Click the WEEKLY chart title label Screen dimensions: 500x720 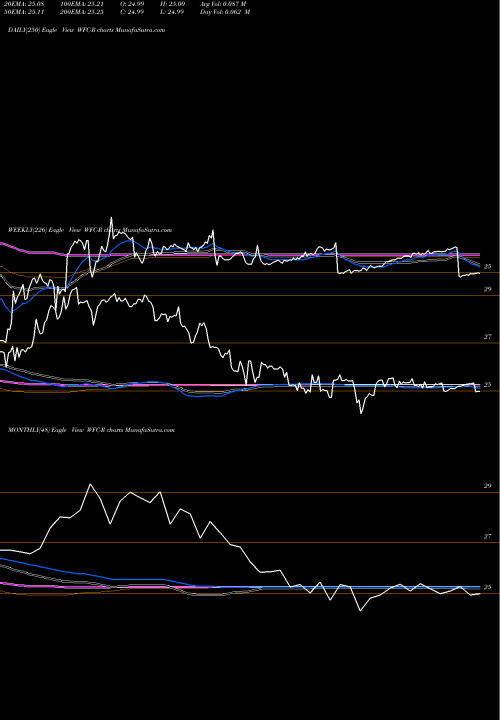pyautogui.click(x=90, y=230)
